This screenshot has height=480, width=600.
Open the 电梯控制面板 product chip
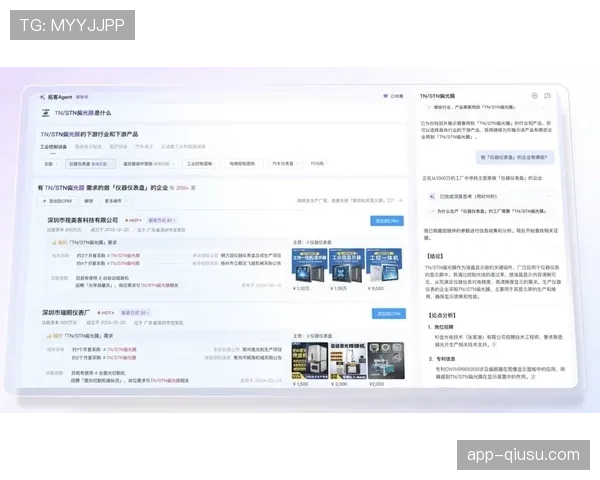[243, 164]
